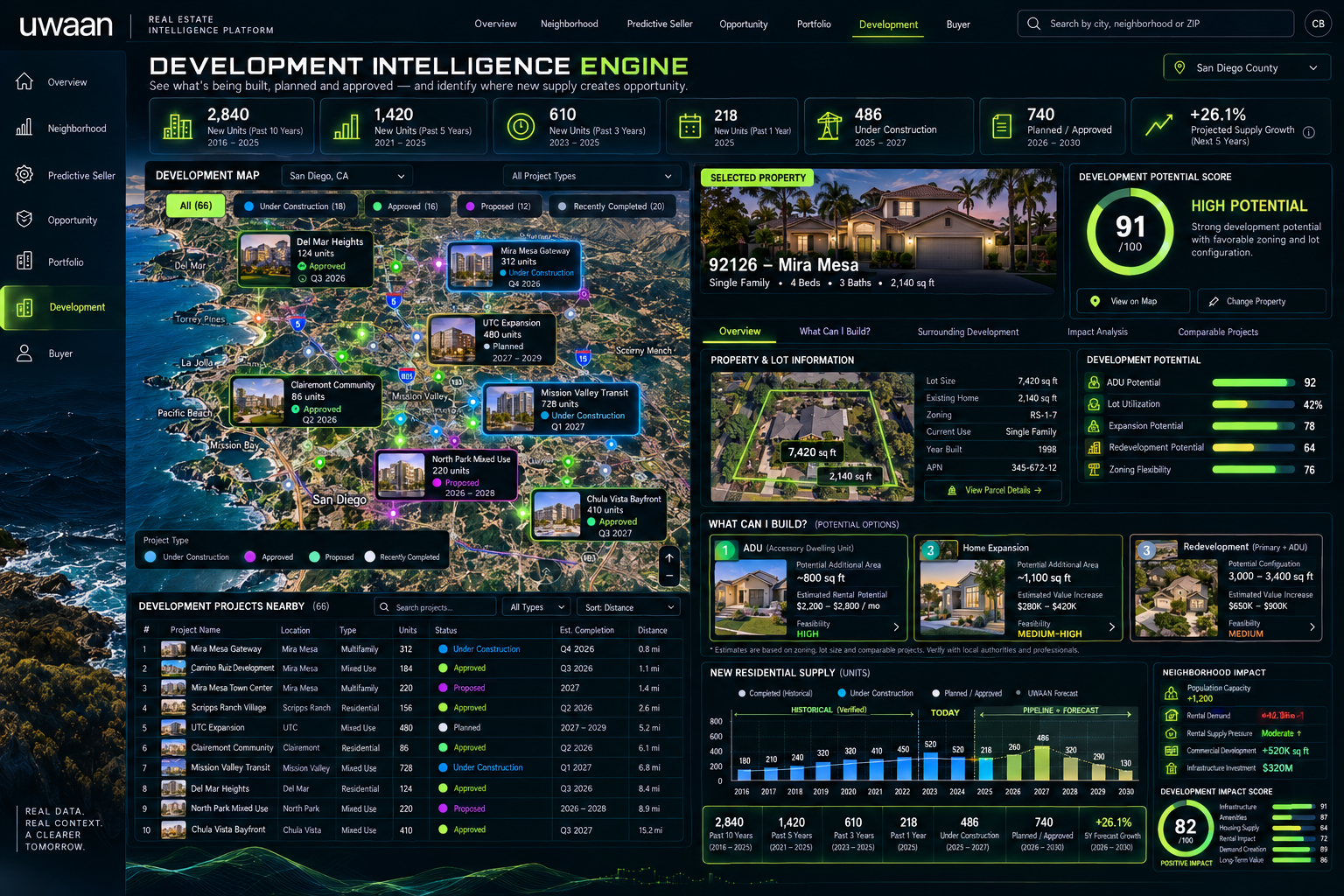Open Overview from the sidebar home icon
The width and height of the screenshot is (1344, 896).
coord(24,81)
